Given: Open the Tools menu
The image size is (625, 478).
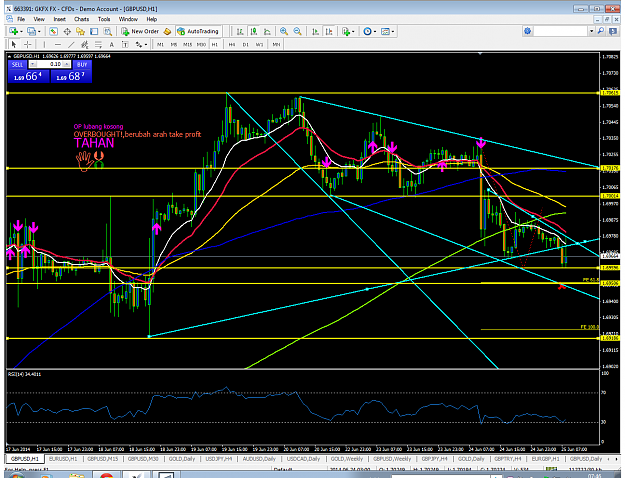Looking at the screenshot, I should (104, 19).
